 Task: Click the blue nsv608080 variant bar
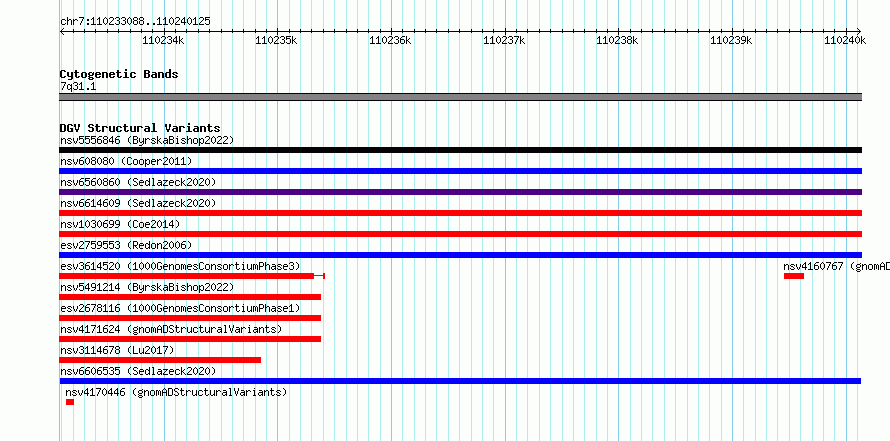(x=460, y=171)
